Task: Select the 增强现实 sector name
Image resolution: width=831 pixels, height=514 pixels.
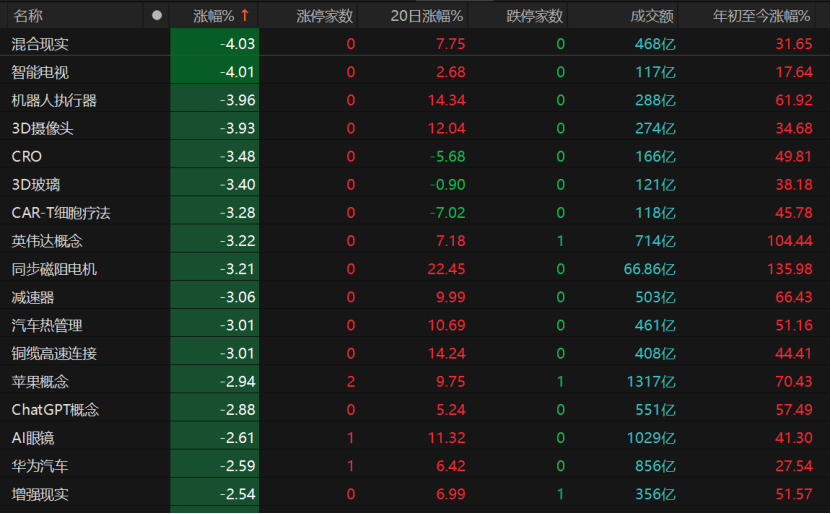Action: (x=40, y=494)
